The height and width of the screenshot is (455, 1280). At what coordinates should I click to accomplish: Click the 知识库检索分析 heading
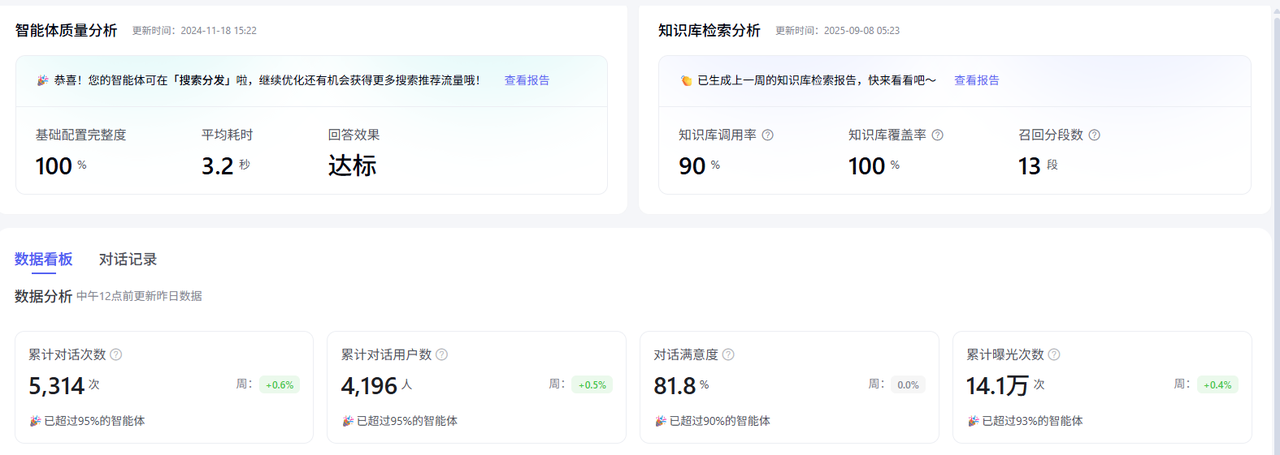coord(709,30)
